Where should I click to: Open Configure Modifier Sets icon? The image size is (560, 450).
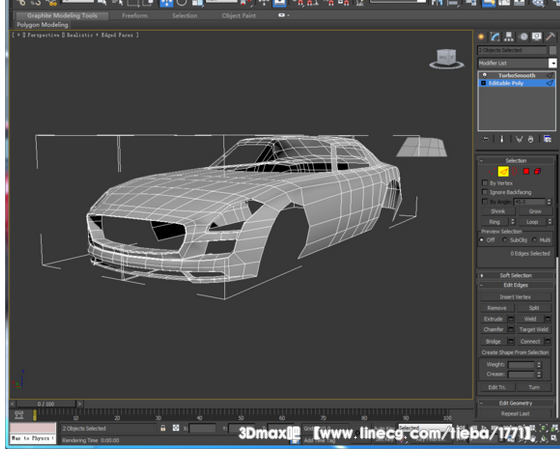[x=548, y=139]
